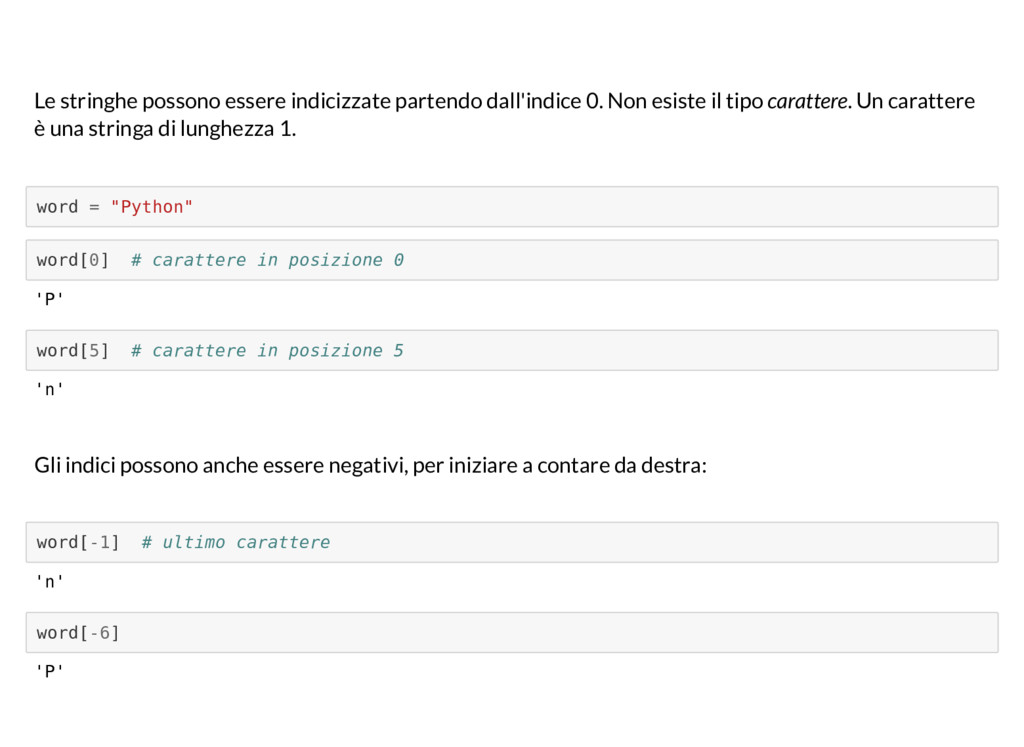Select the word[5] code cell

tap(512, 351)
